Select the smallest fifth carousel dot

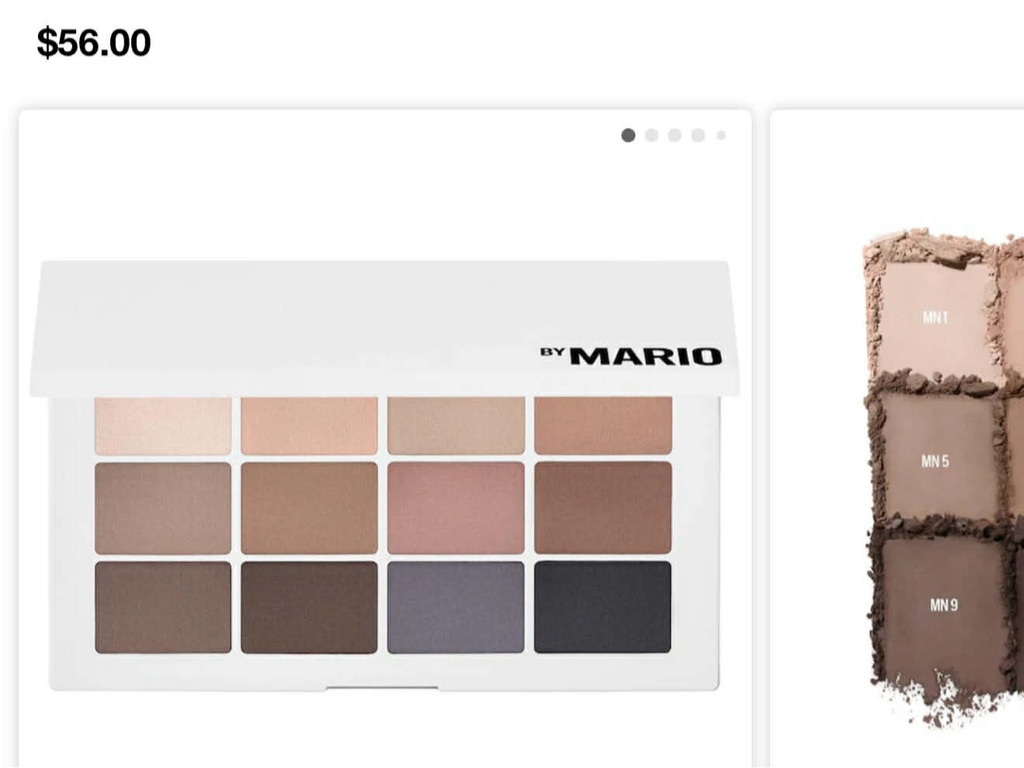click(x=721, y=135)
